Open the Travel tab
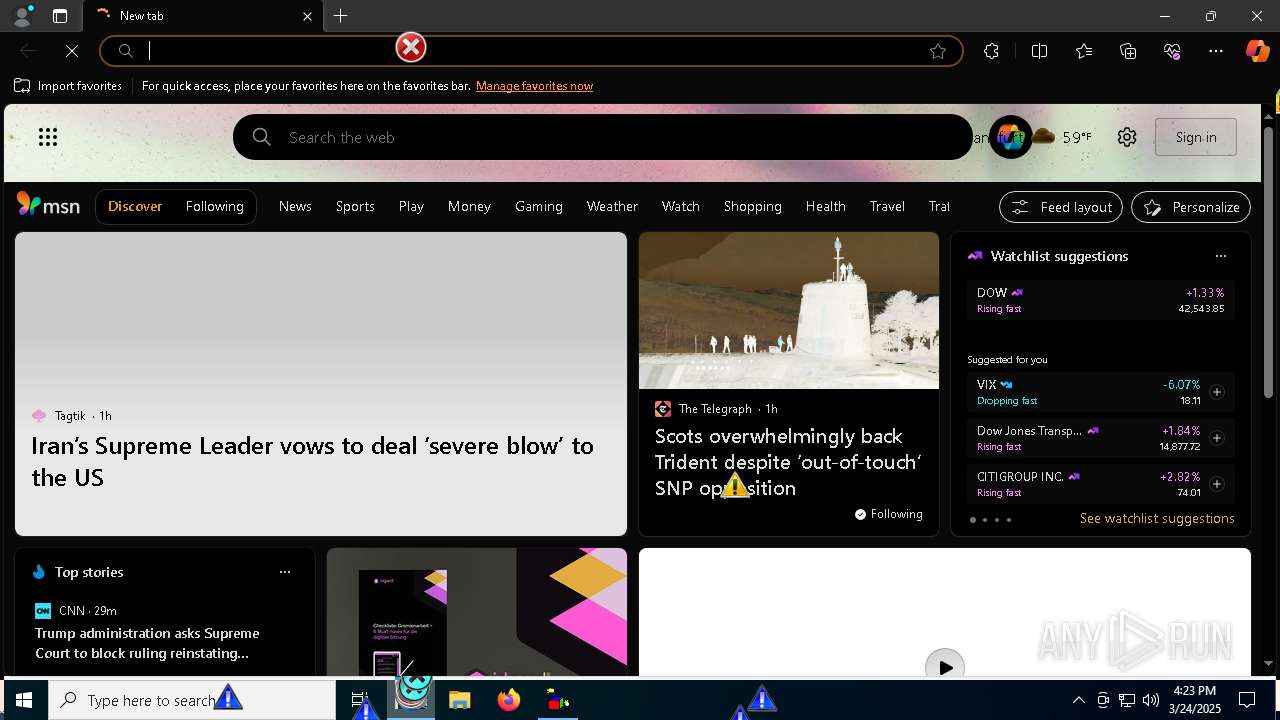Image resolution: width=1280 pixels, height=720 pixels. (x=887, y=206)
